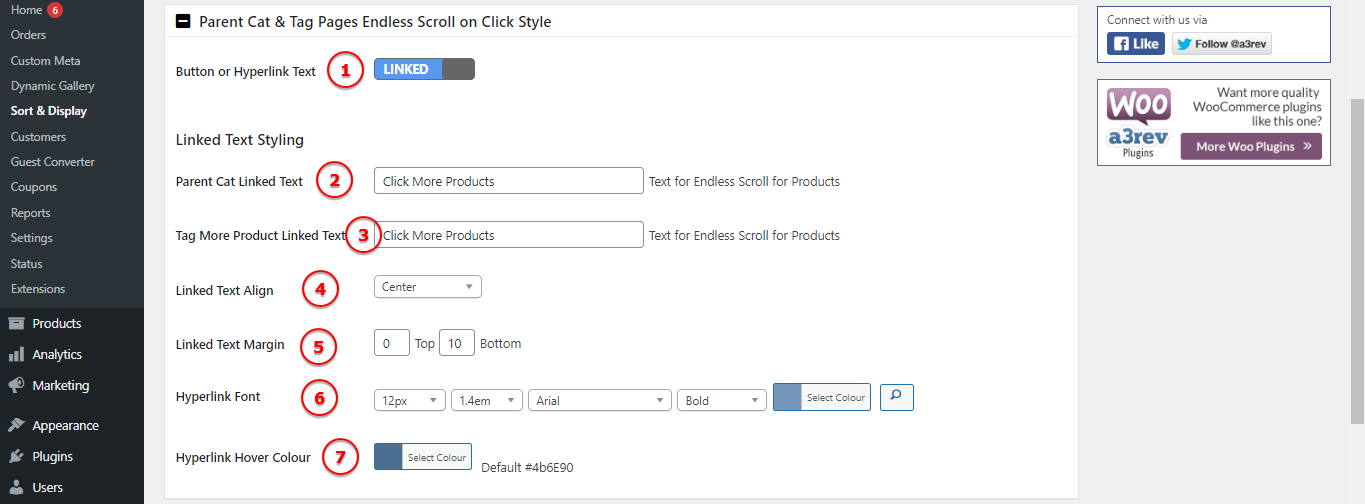Open the Guest Converter menu item
Image resolution: width=1365 pixels, height=504 pixels.
[x=52, y=162]
